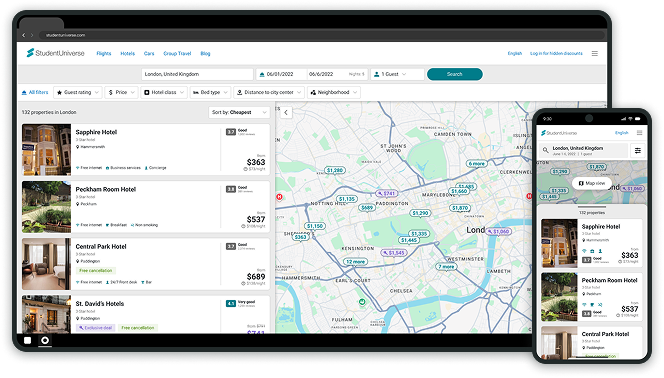
Task: Open the Distance to city center dropdown
Action: pos(269,92)
